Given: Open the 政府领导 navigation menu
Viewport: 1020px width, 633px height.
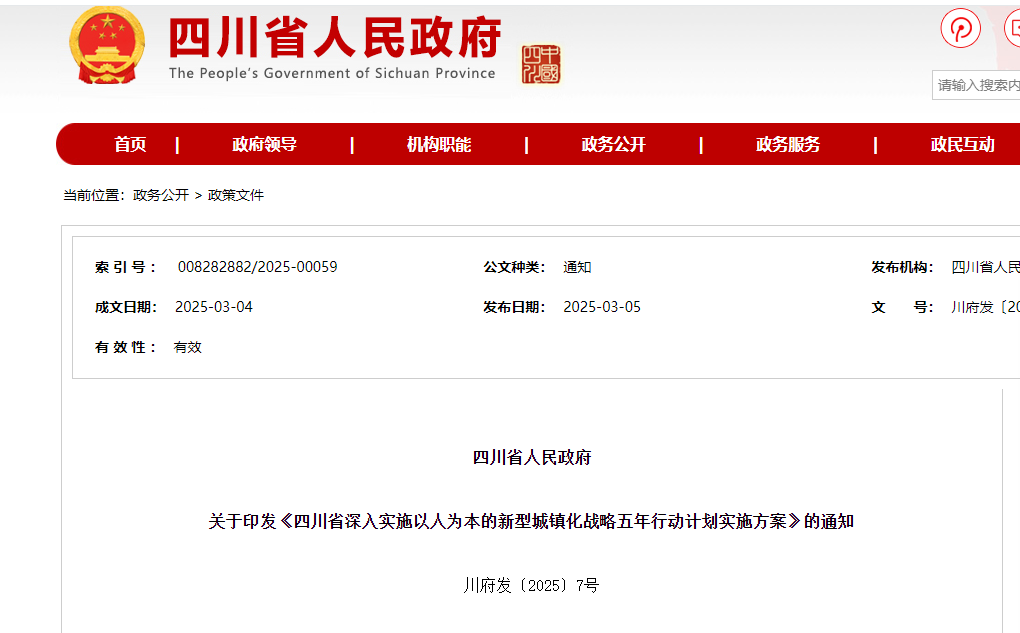Looking at the screenshot, I should [264, 145].
